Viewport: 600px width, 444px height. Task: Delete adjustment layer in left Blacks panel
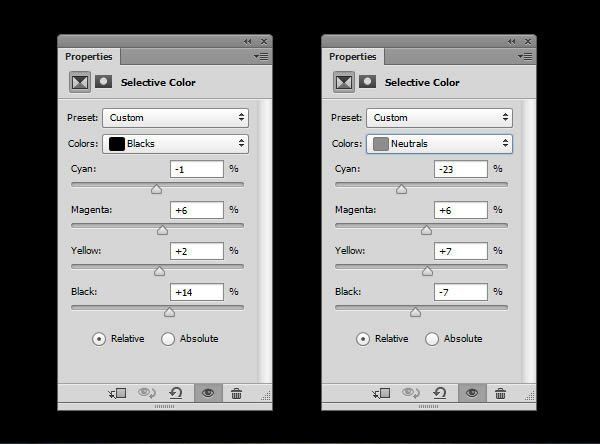[236, 393]
